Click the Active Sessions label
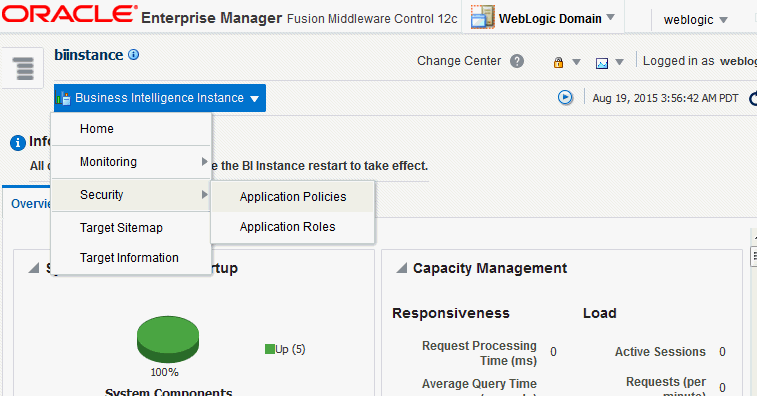The image size is (757, 396). coord(660,352)
